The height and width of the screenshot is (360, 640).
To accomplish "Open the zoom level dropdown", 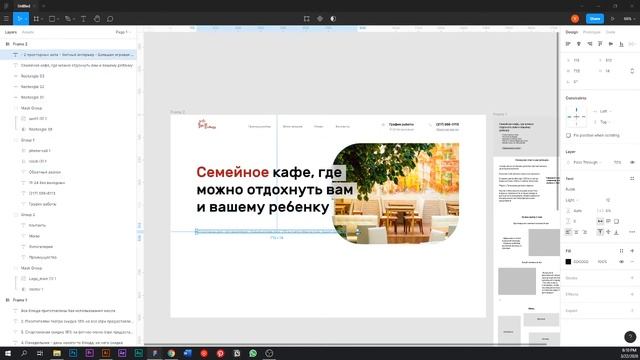I will click(x=629, y=19).
